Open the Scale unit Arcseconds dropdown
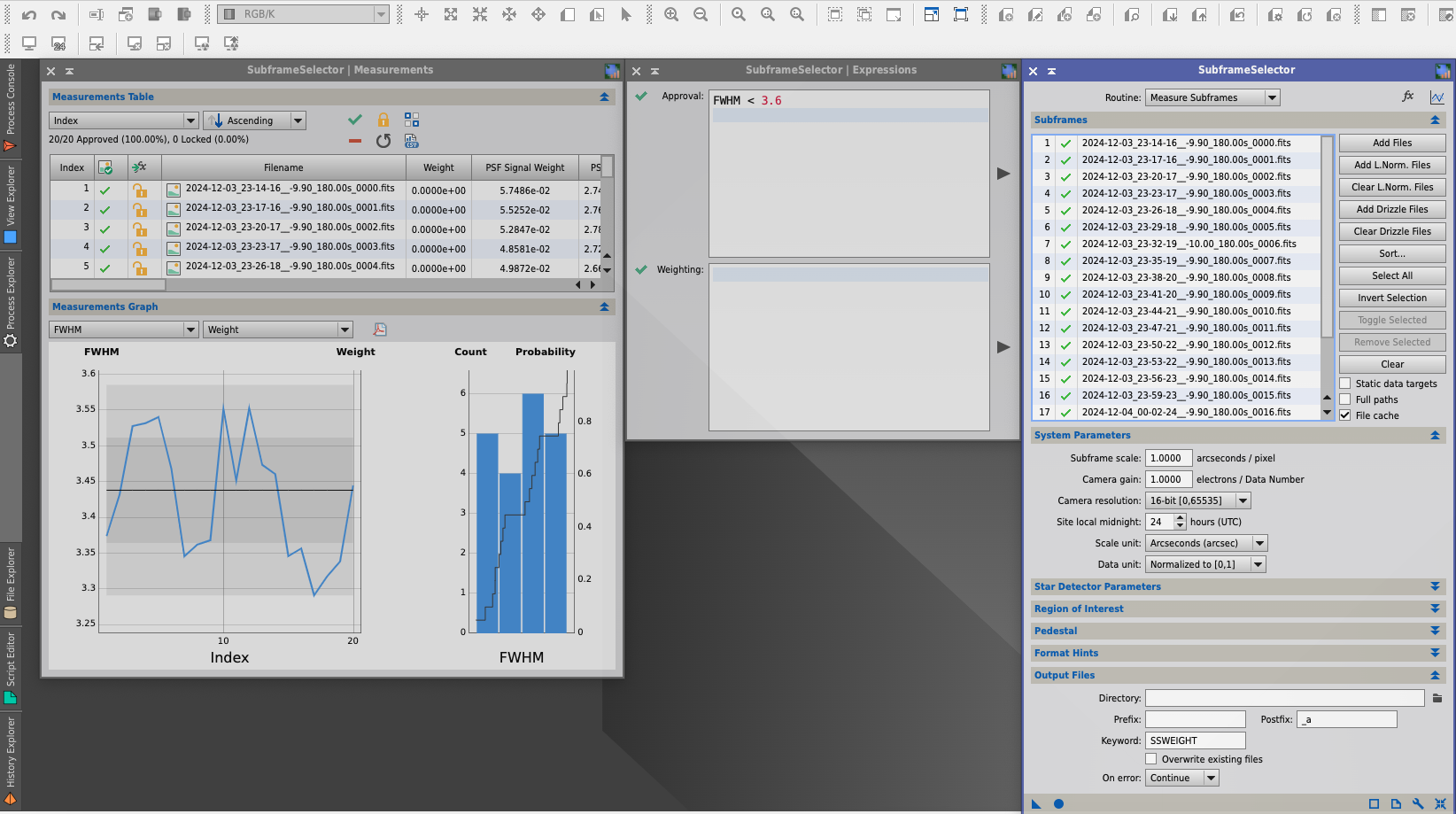1456x814 pixels. (1206, 543)
